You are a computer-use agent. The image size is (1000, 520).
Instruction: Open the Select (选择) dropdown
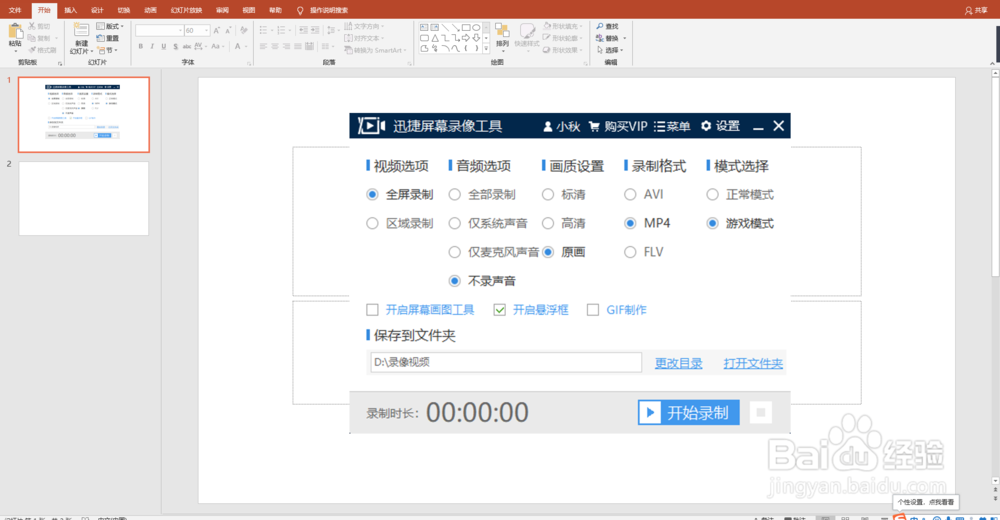click(x=610, y=50)
